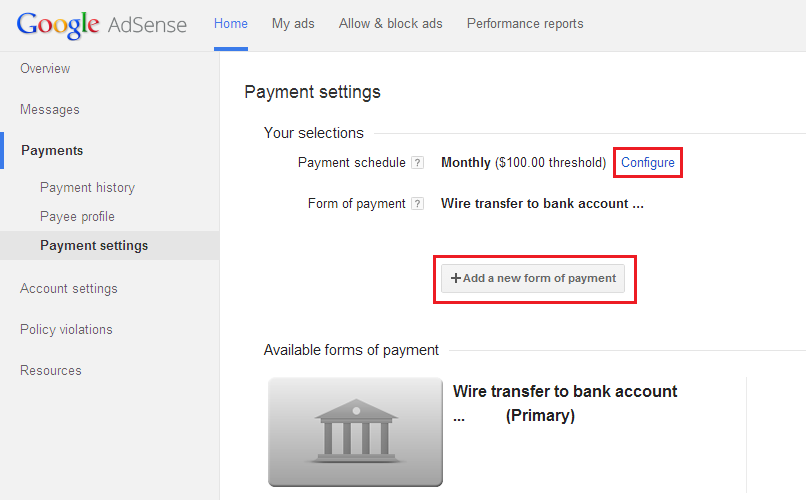Click the 'Your selections' section heading

(x=314, y=133)
